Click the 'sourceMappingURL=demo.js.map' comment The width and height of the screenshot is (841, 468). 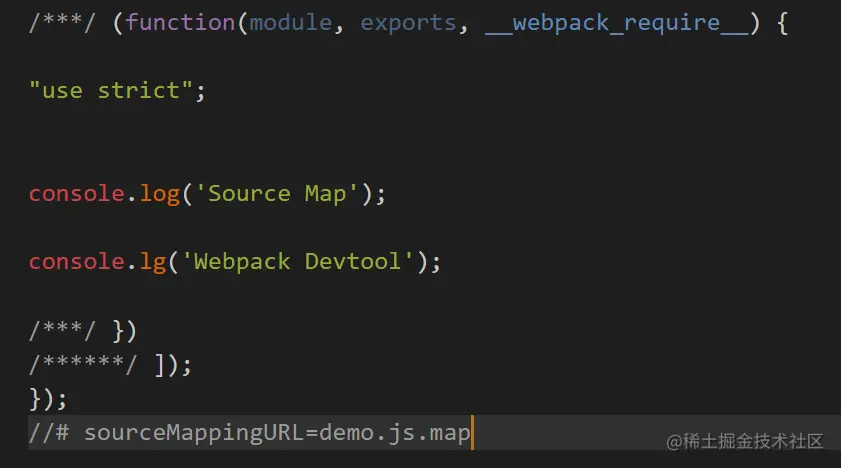coord(249,433)
